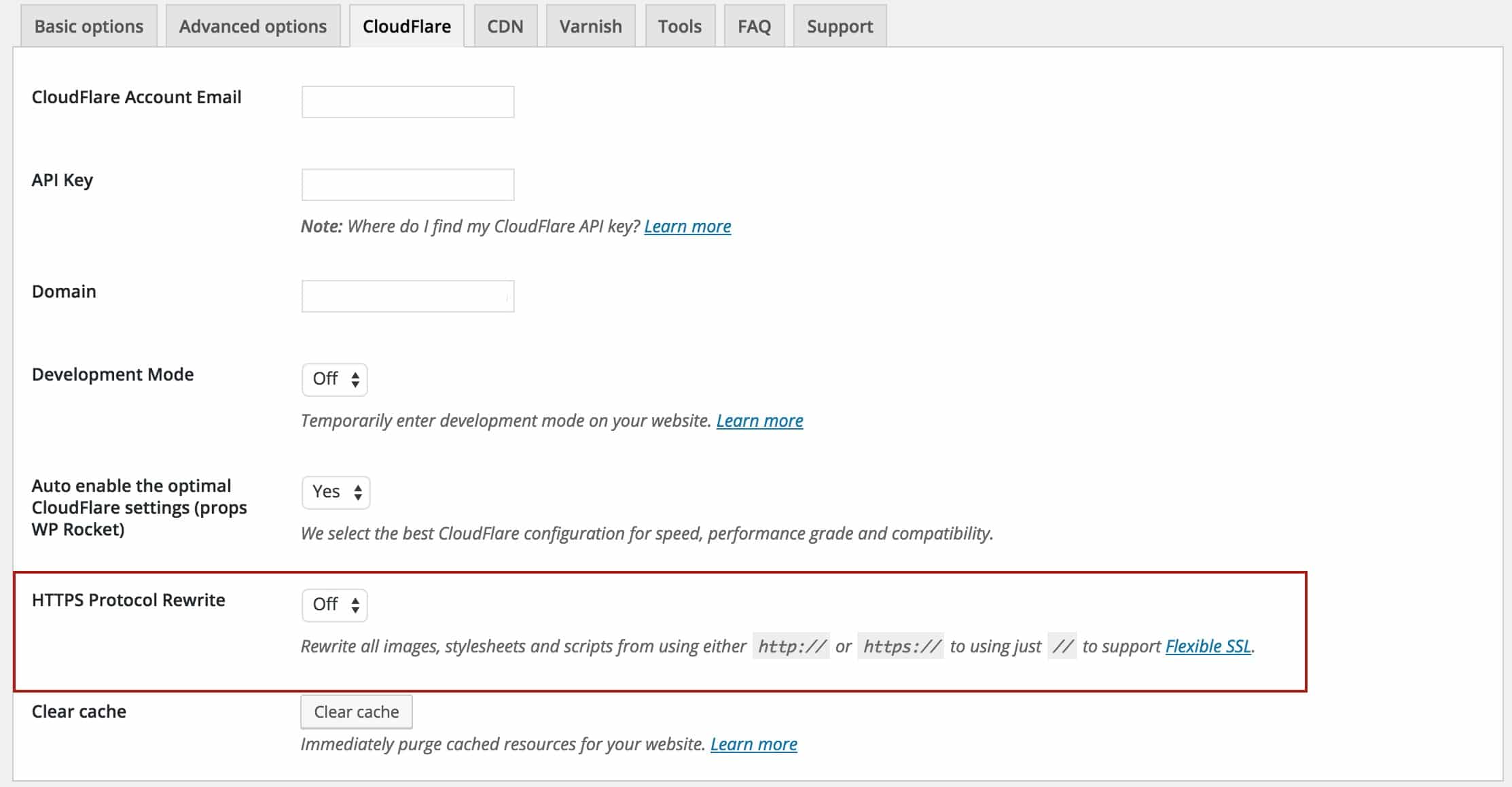Focus the API Key text box
This screenshot has width=1512, height=787.
coord(407,184)
